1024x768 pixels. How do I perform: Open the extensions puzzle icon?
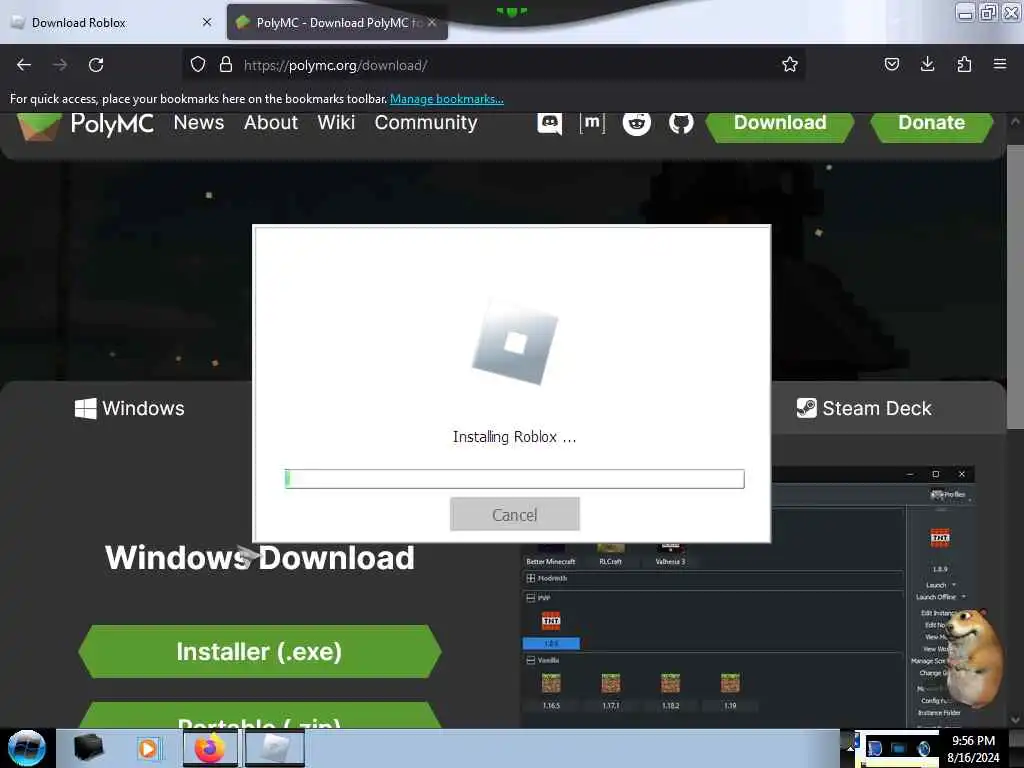click(964, 65)
